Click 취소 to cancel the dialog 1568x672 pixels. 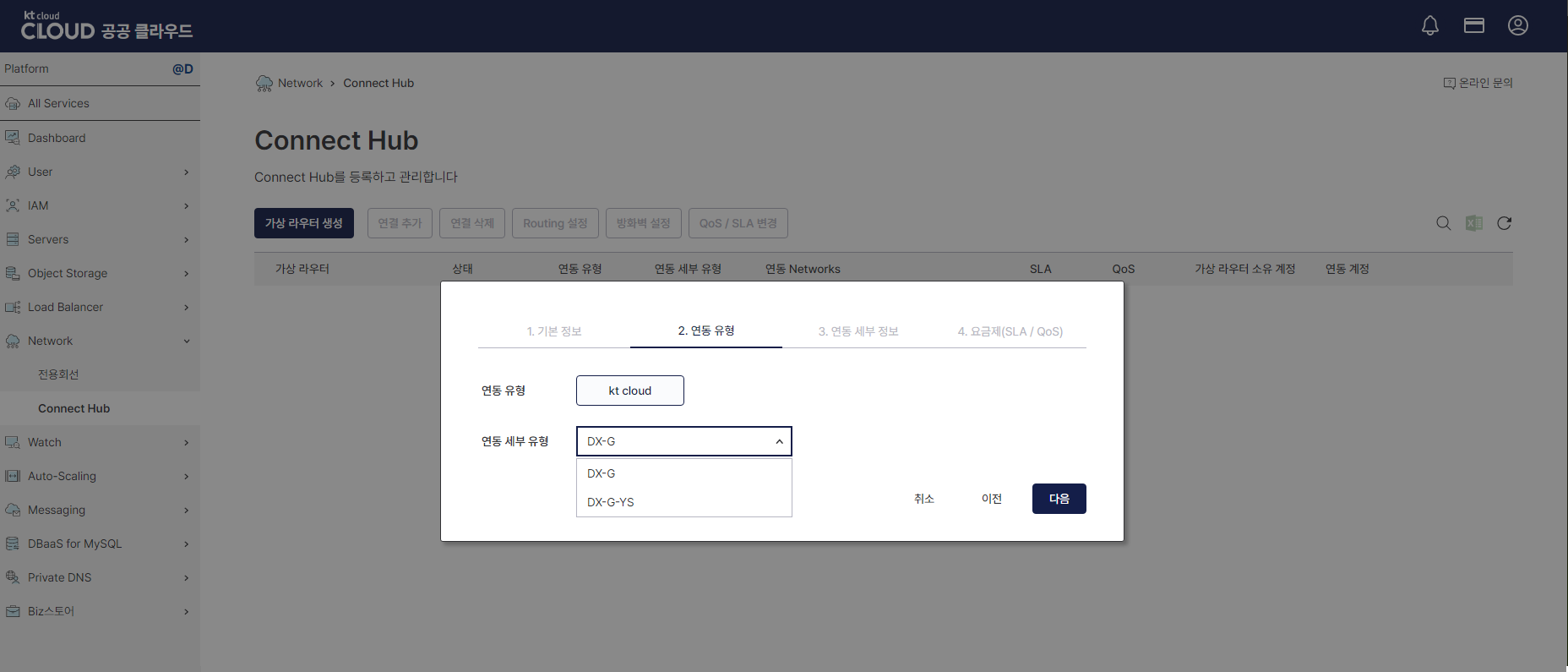[x=924, y=499]
